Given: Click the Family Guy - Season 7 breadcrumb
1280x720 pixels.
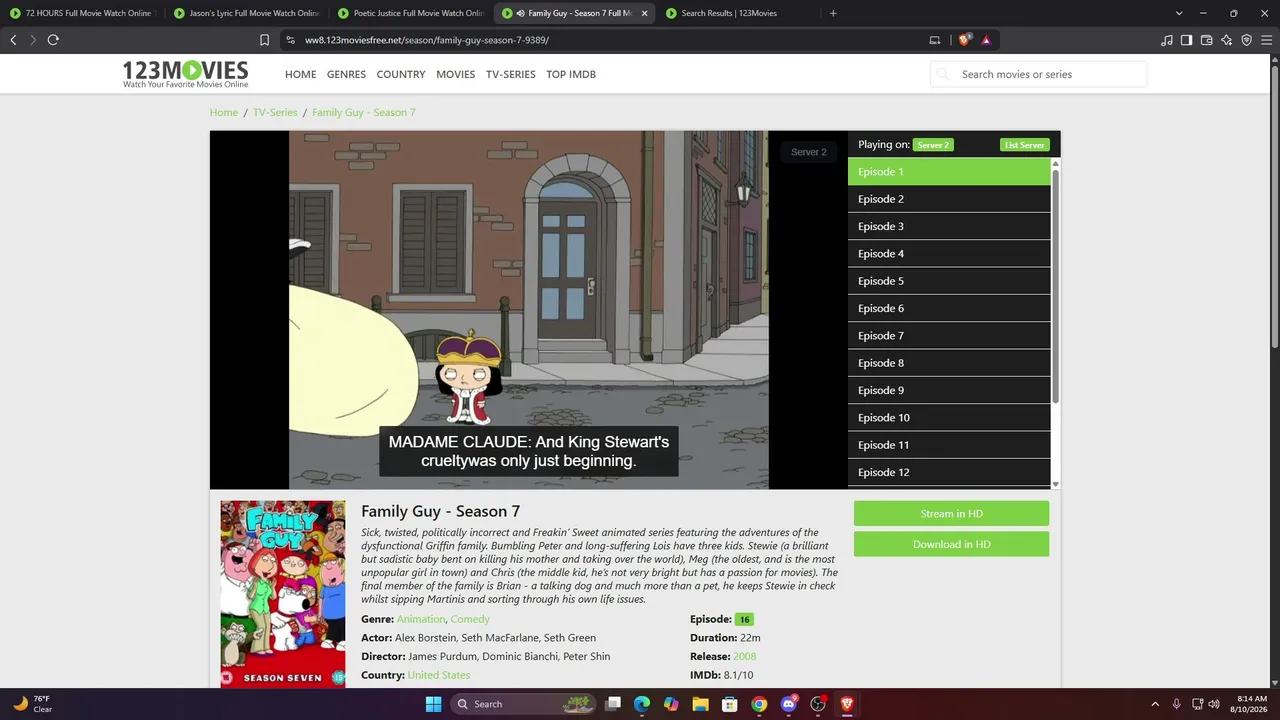Looking at the screenshot, I should tap(364, 112).
